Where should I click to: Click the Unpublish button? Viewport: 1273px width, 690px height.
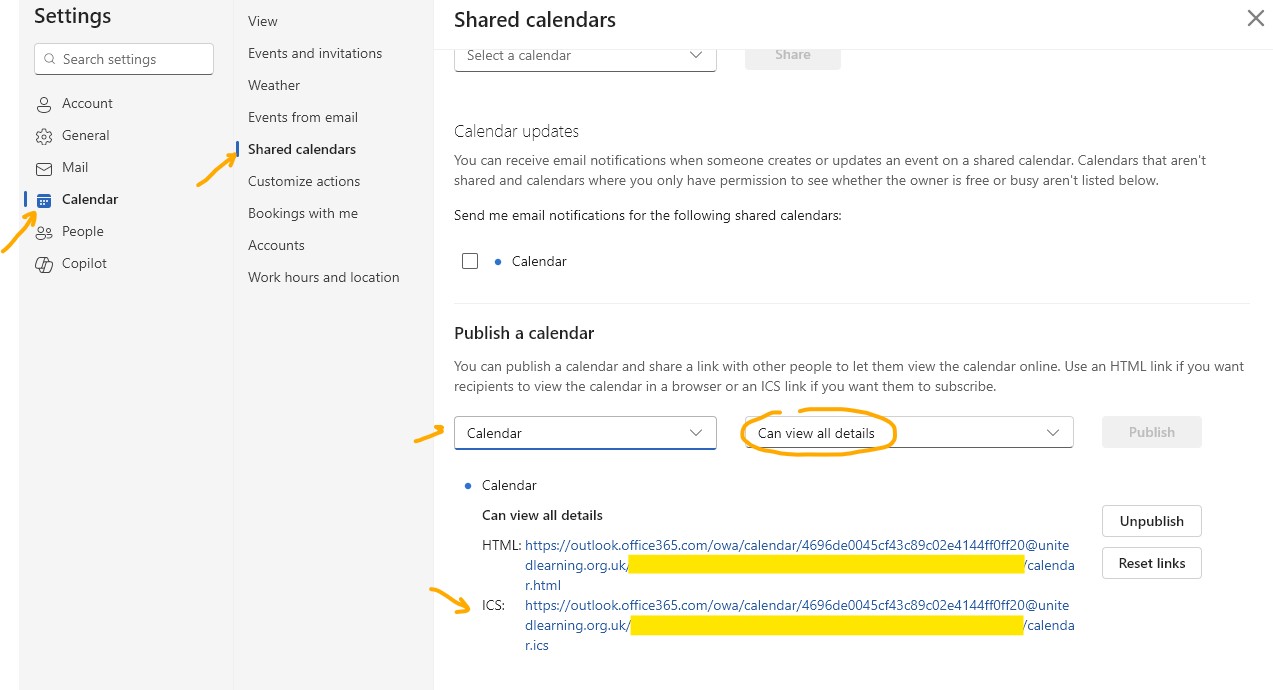pos(1151,521)
